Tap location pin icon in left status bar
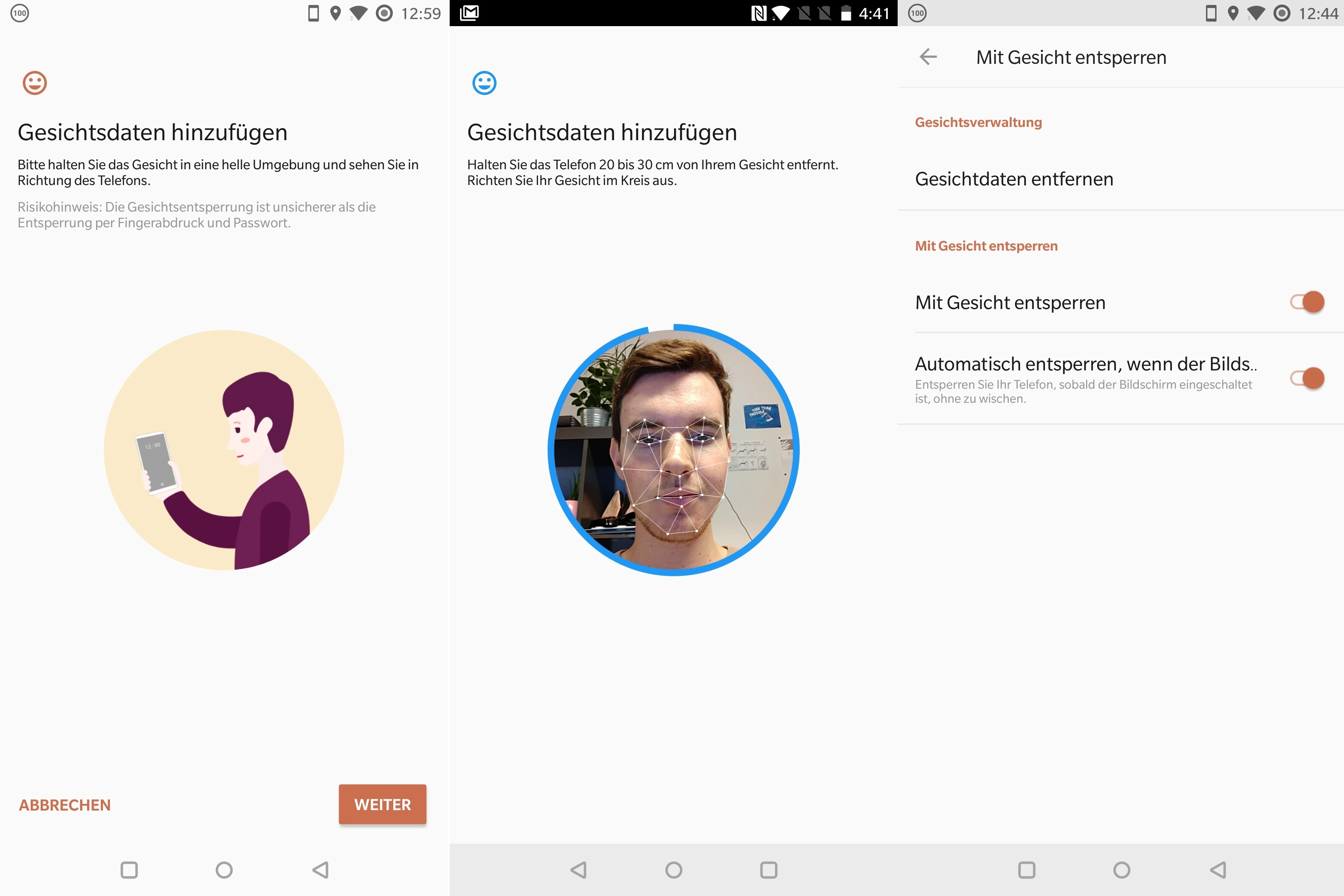1344x896 pixels. [336, 13]
